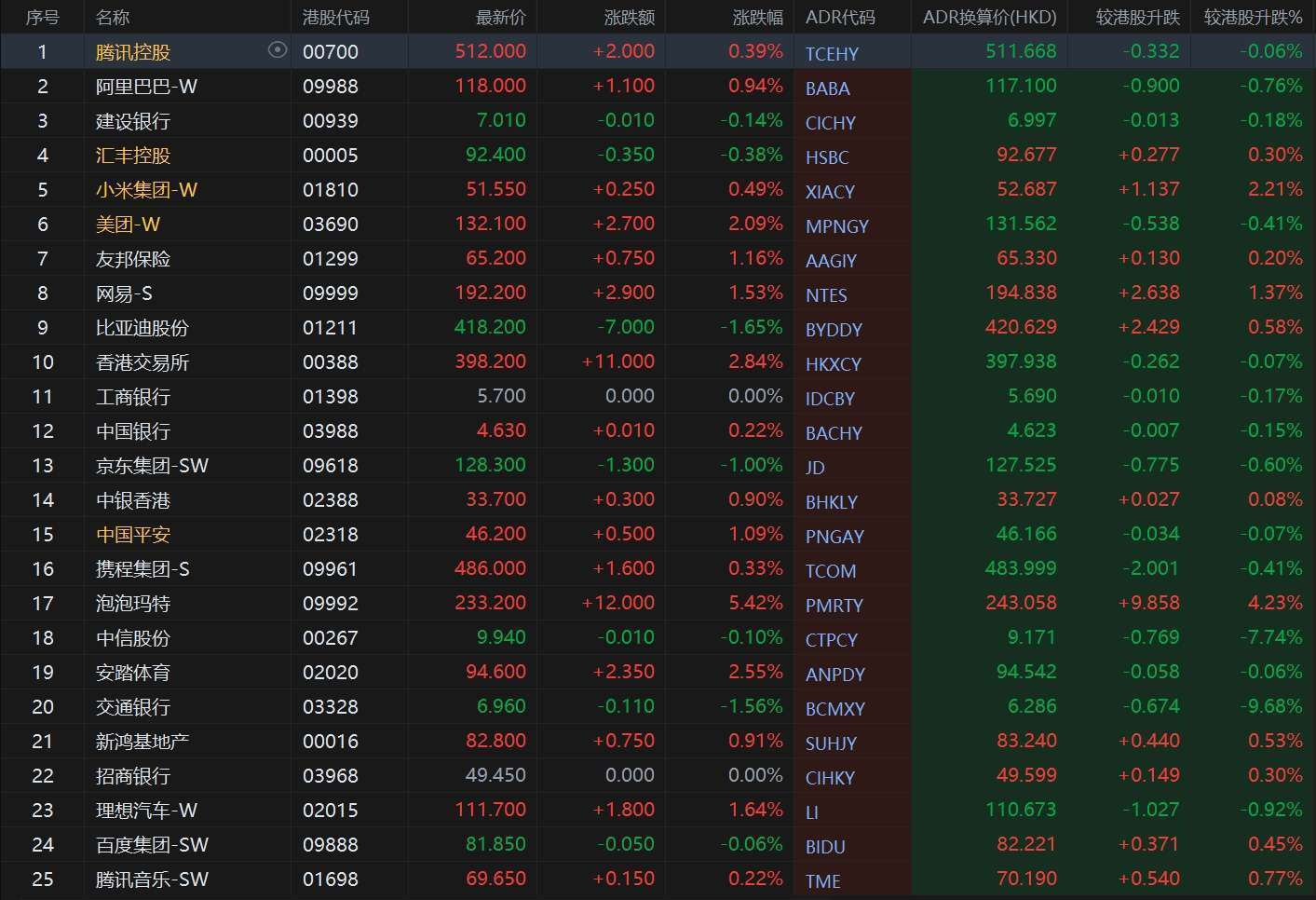The height and width of the screenshot is (900, 1316).
Task: Select the 腾讯控股 stock name
Action: 133,52
